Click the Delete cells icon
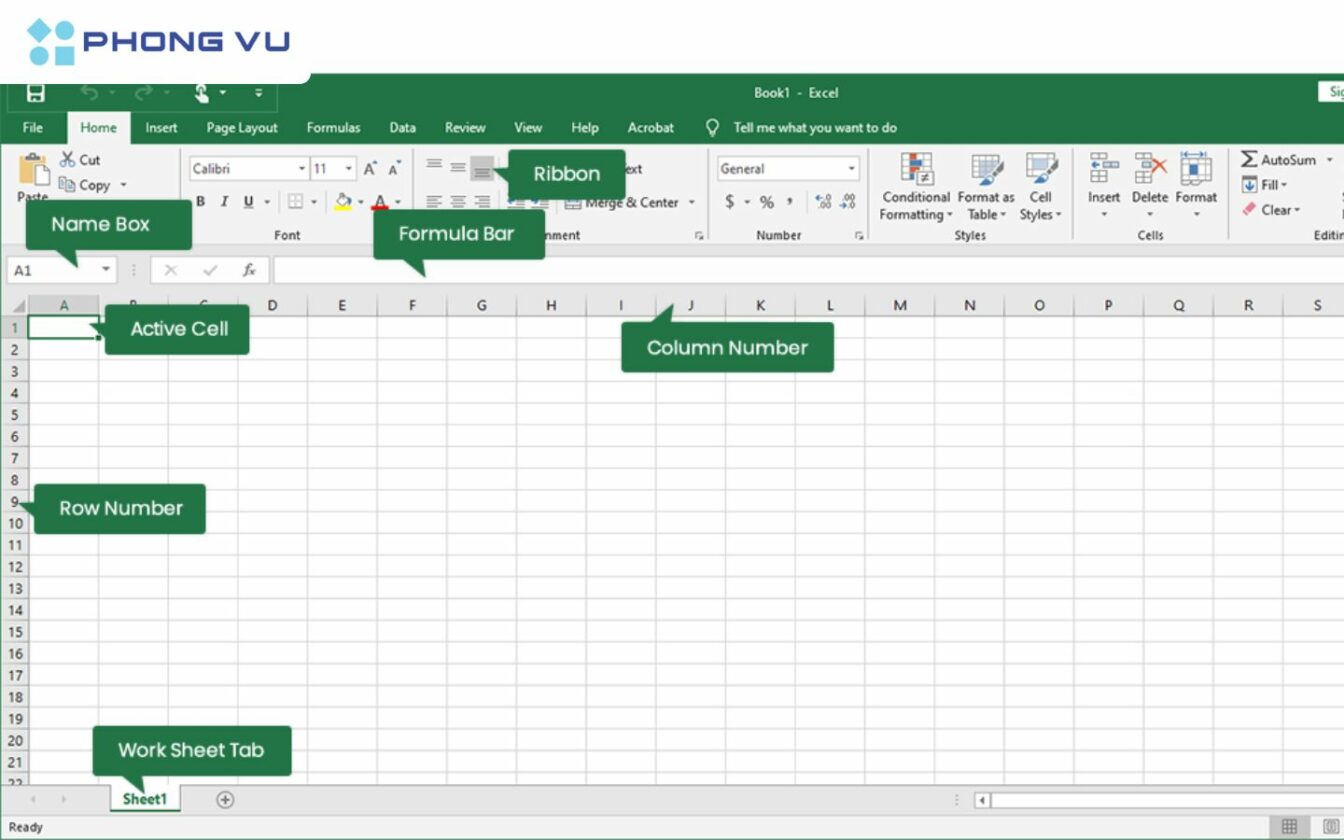The height and width of the screenshot is (840, 1344). [x=1150, y=170]
